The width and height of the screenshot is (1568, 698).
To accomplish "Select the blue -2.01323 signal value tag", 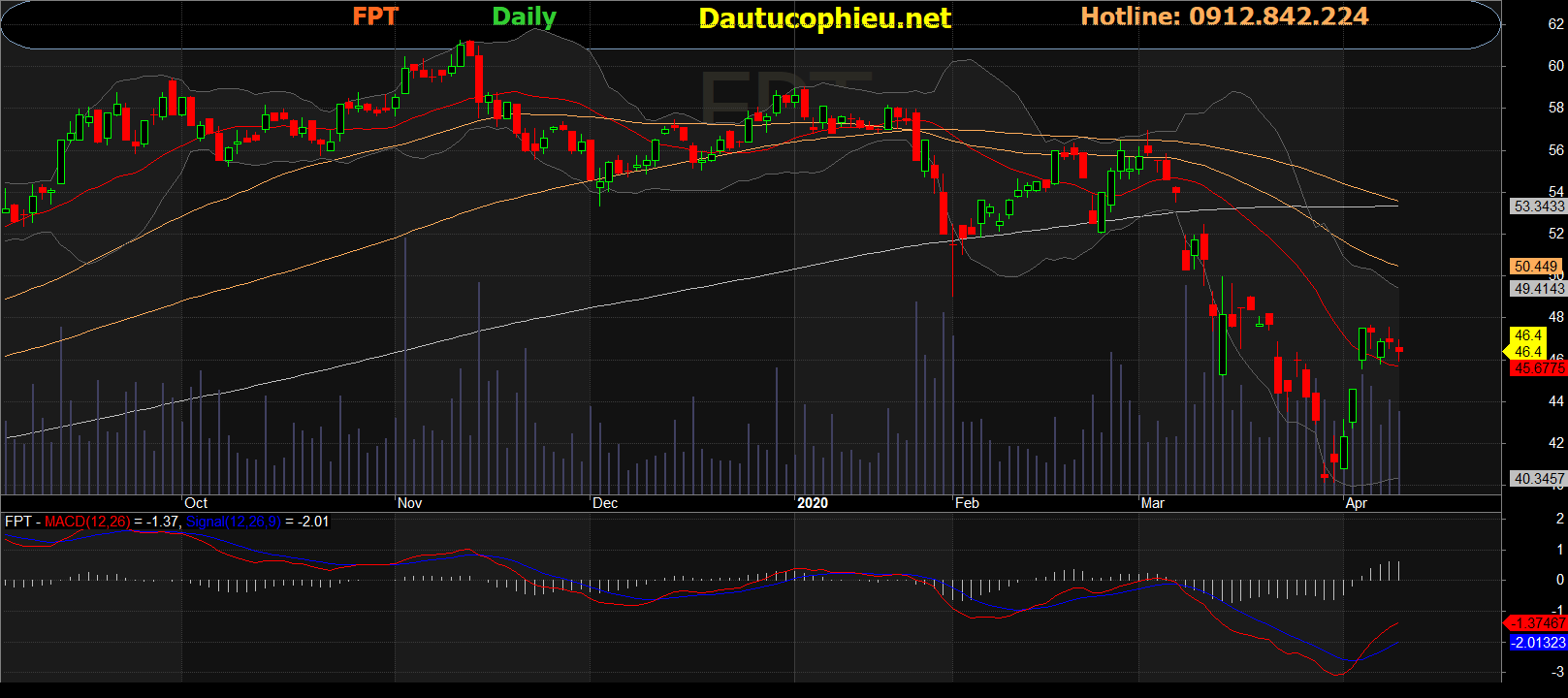I will pos(1539,643).
